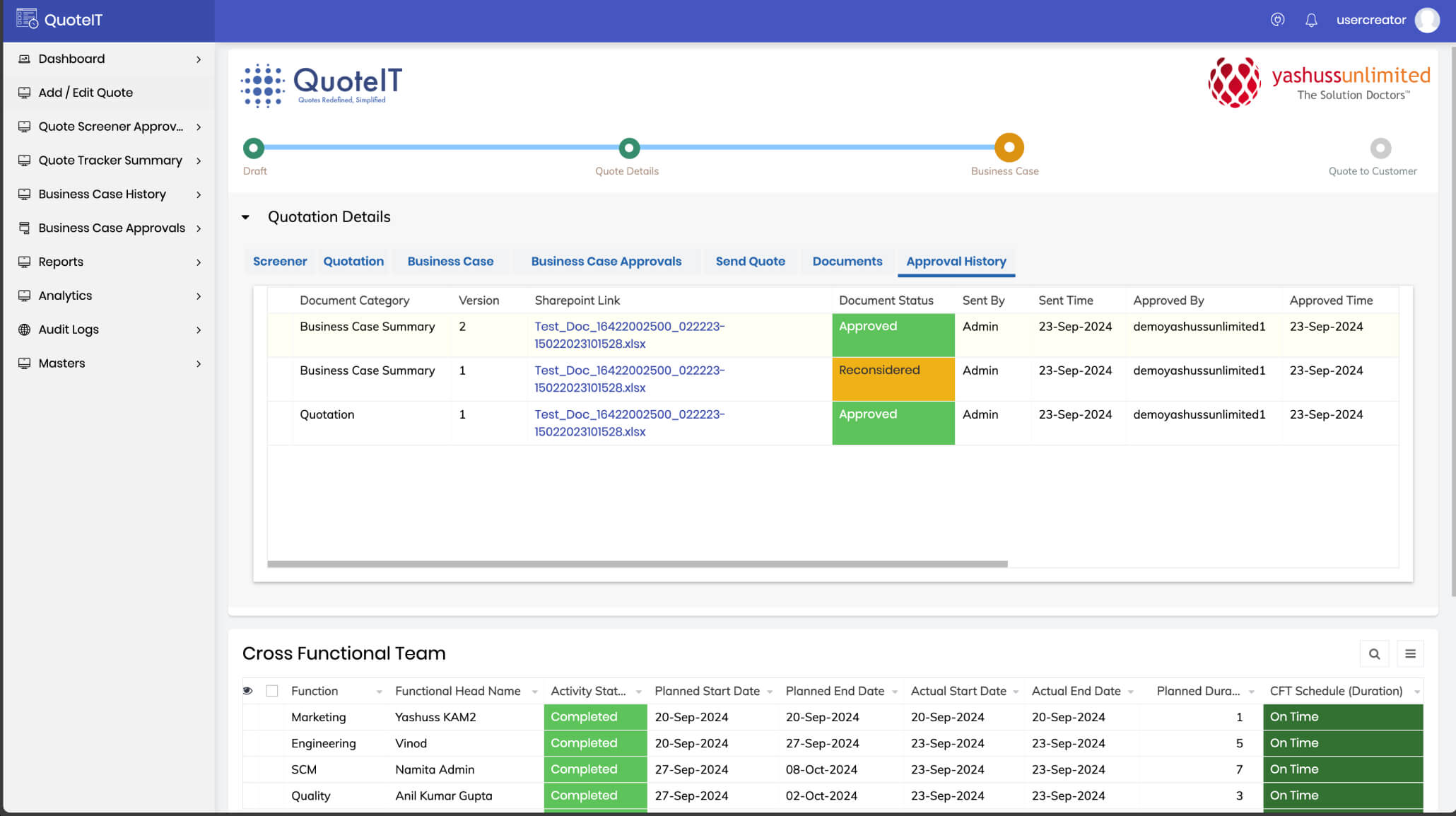Click the Dashboard sidebar icon
The height and width of the screenshot is (816, 1456).
tap(24, 59)
